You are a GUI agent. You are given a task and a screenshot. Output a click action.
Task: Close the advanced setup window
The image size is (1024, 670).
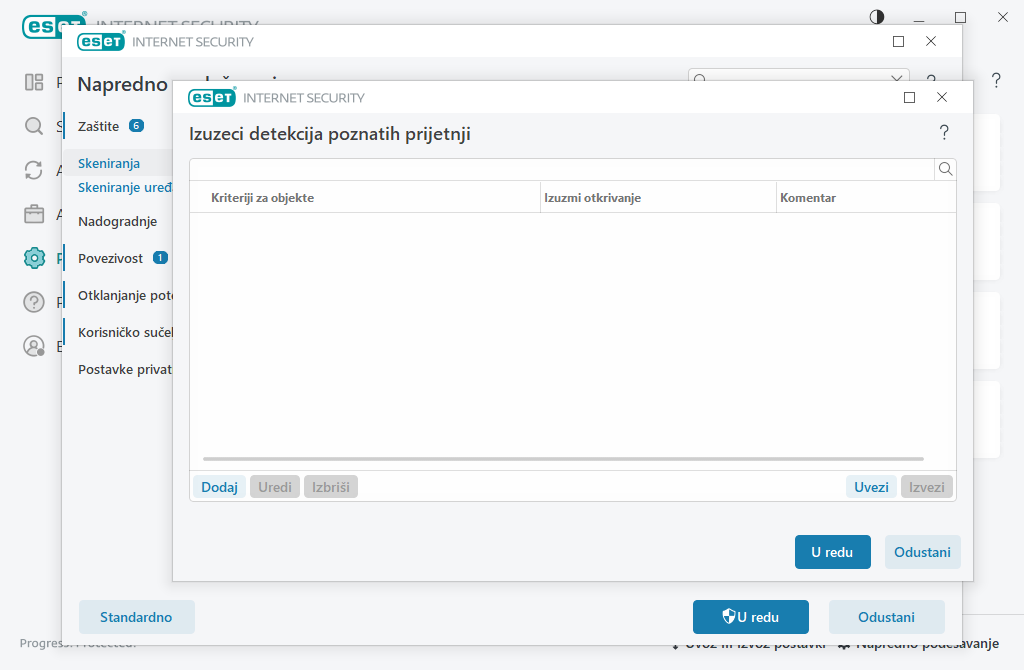tap(931, 42)
